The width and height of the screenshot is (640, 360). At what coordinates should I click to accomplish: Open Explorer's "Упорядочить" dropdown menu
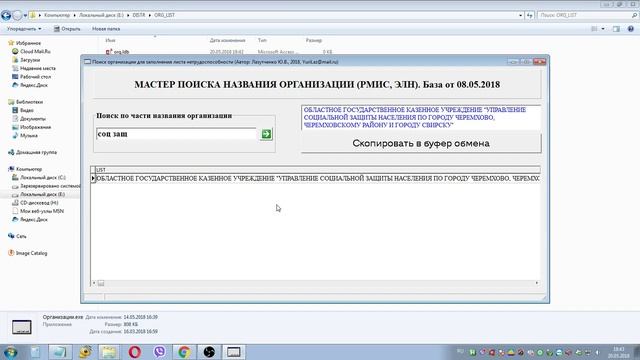coord(24,29)
